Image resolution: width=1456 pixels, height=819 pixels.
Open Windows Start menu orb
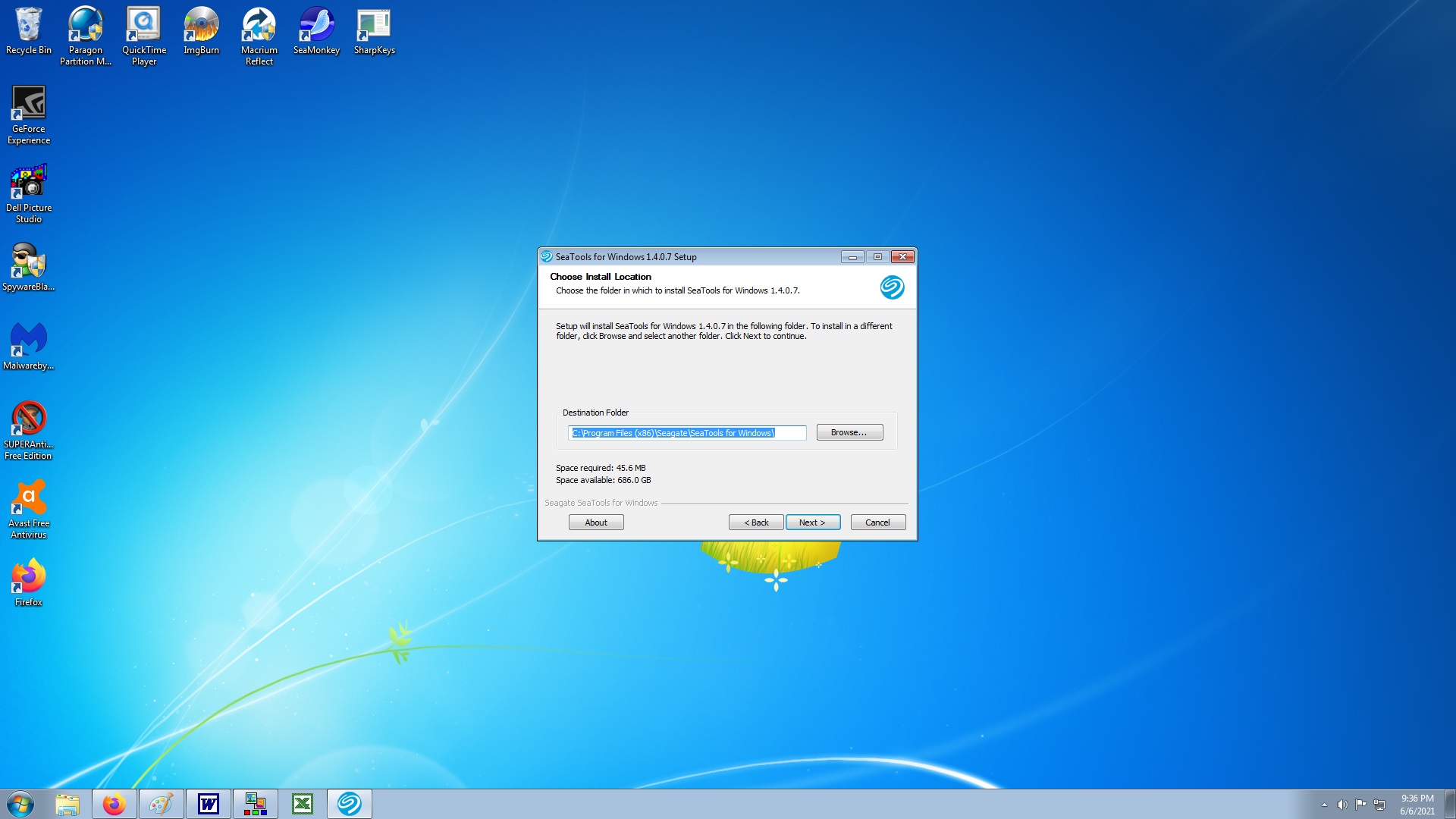20,804
